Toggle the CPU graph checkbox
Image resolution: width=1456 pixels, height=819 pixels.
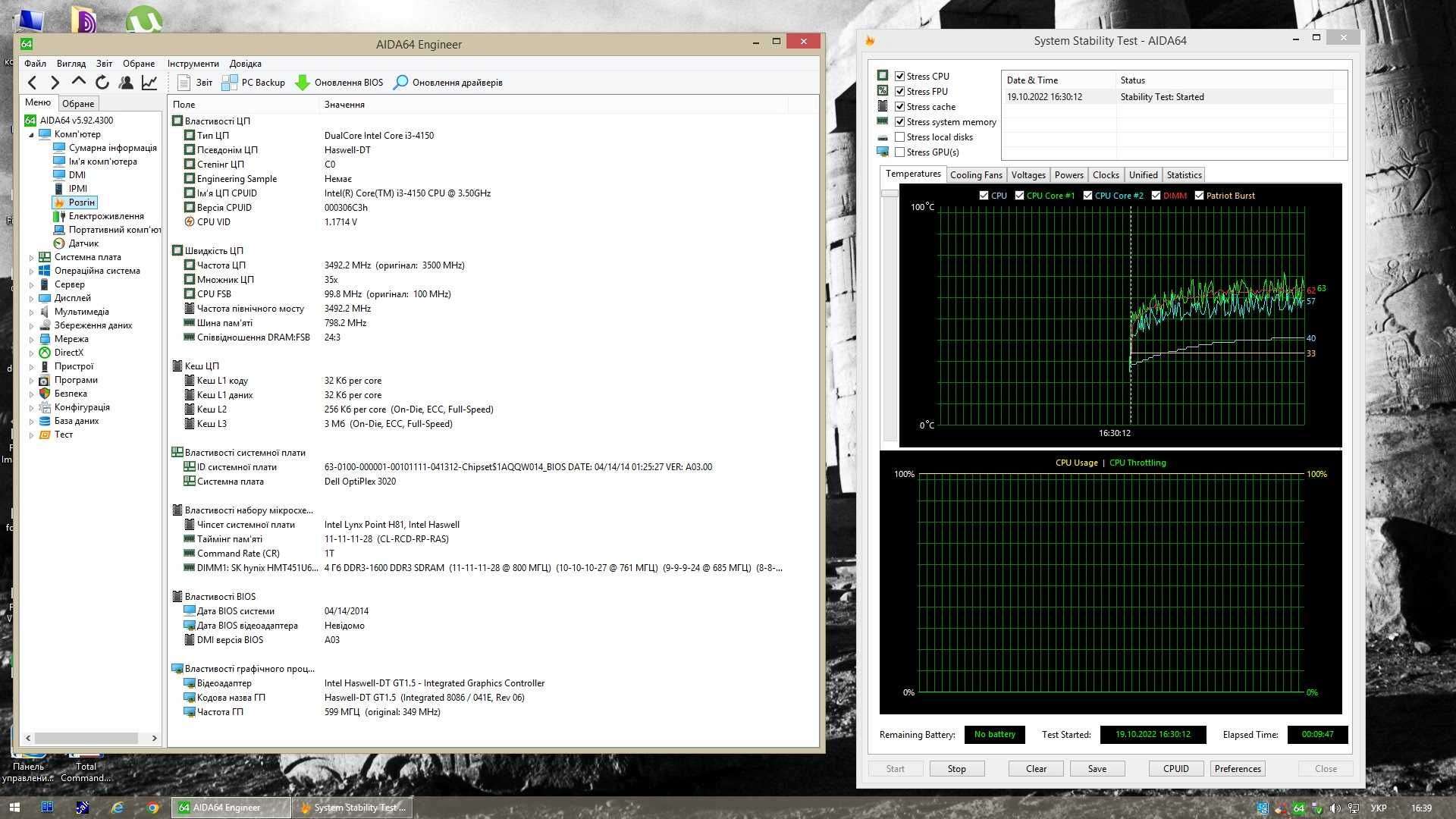point(984,196)
